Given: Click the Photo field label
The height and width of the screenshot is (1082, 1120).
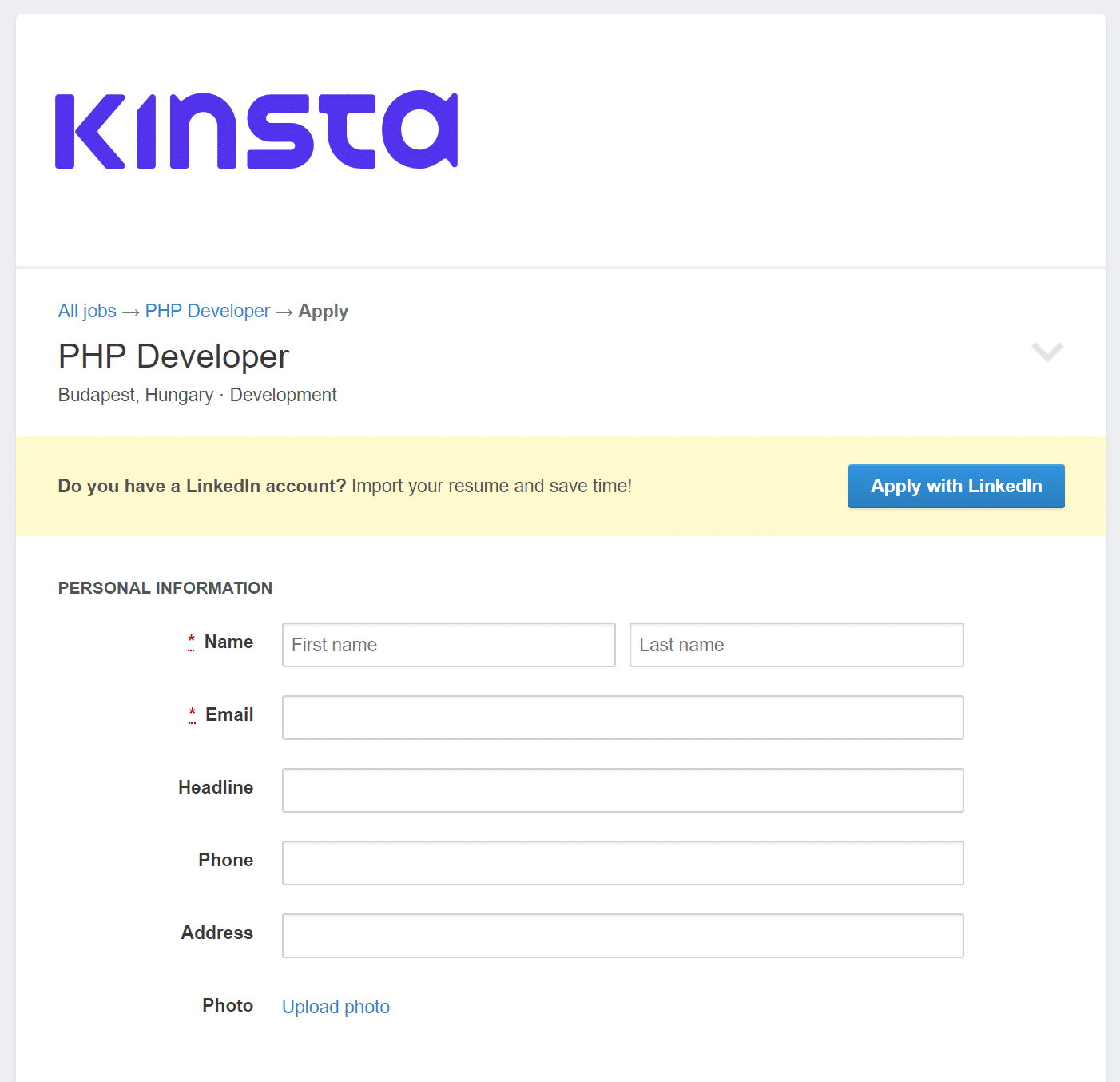Looking at the screenshot, I should click(228, 1005).
